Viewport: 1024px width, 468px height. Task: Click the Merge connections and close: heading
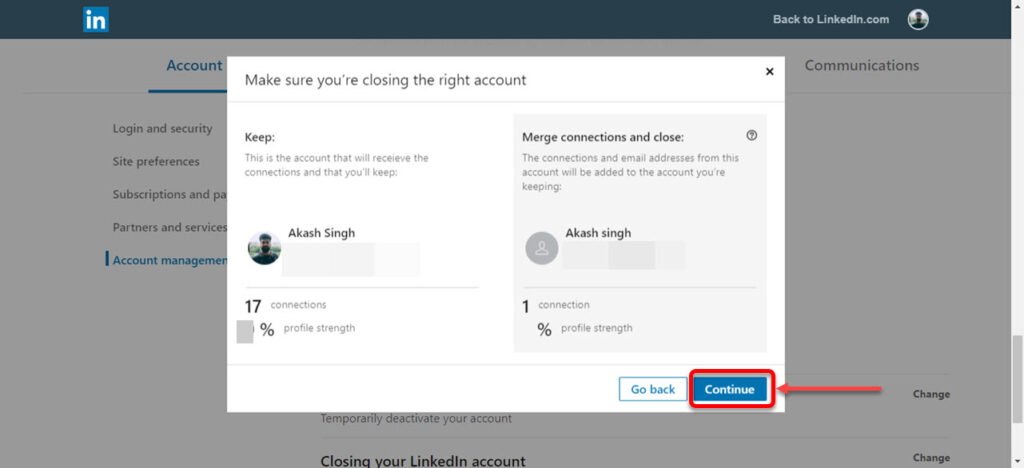[603, 138]
